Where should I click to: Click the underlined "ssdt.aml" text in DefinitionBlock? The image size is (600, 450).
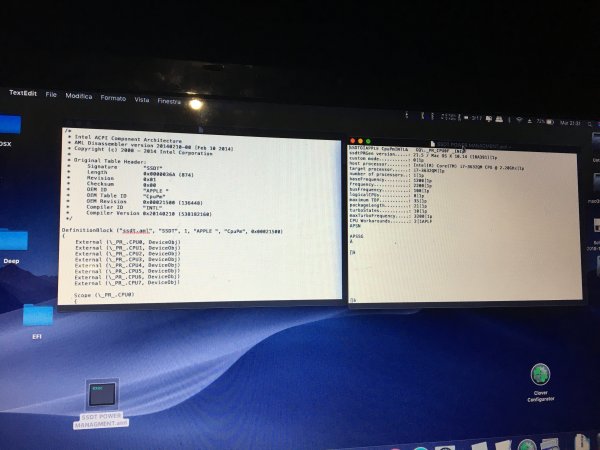pos(136,231)
